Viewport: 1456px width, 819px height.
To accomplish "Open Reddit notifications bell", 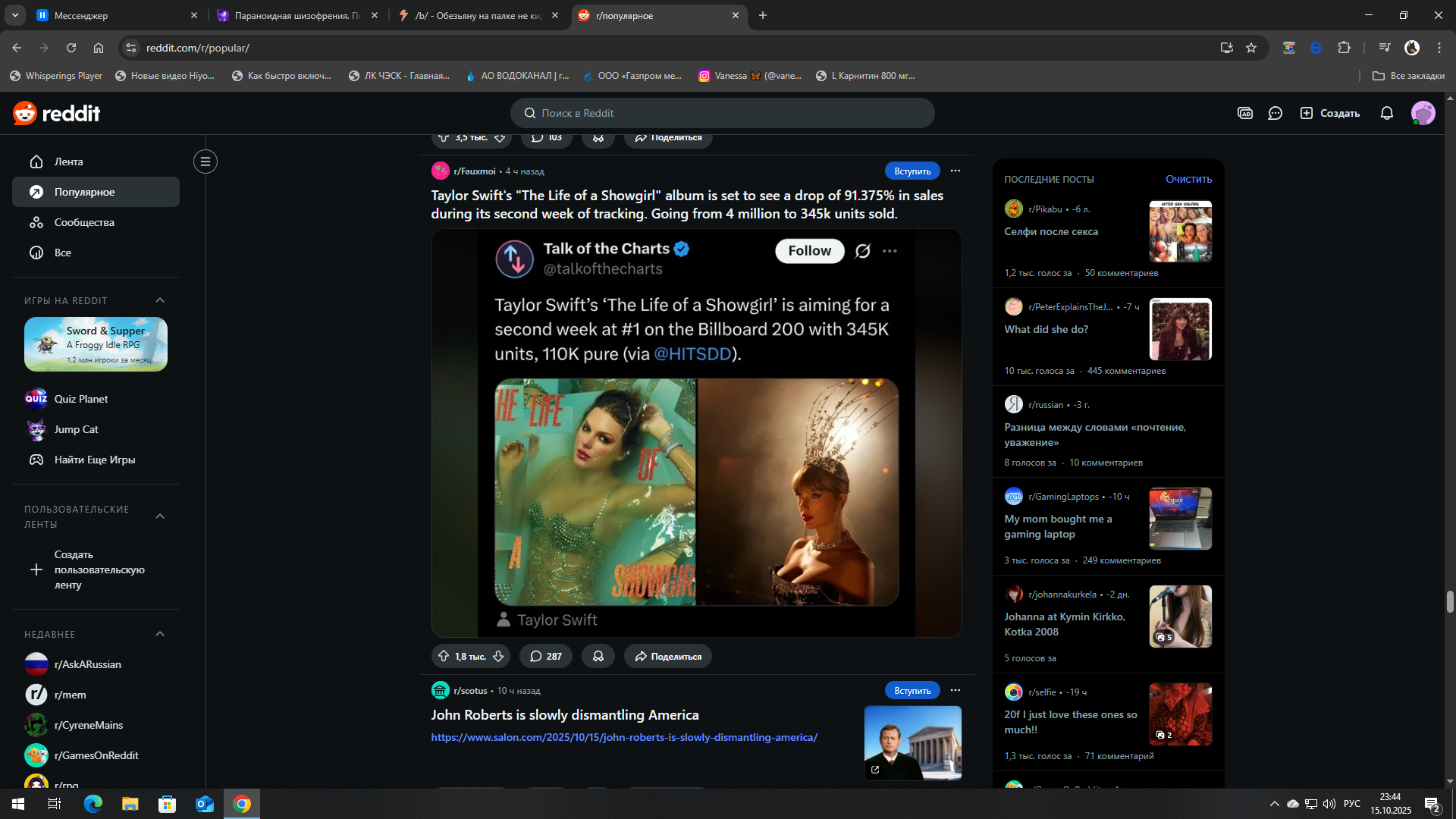I will point(1386,113).
